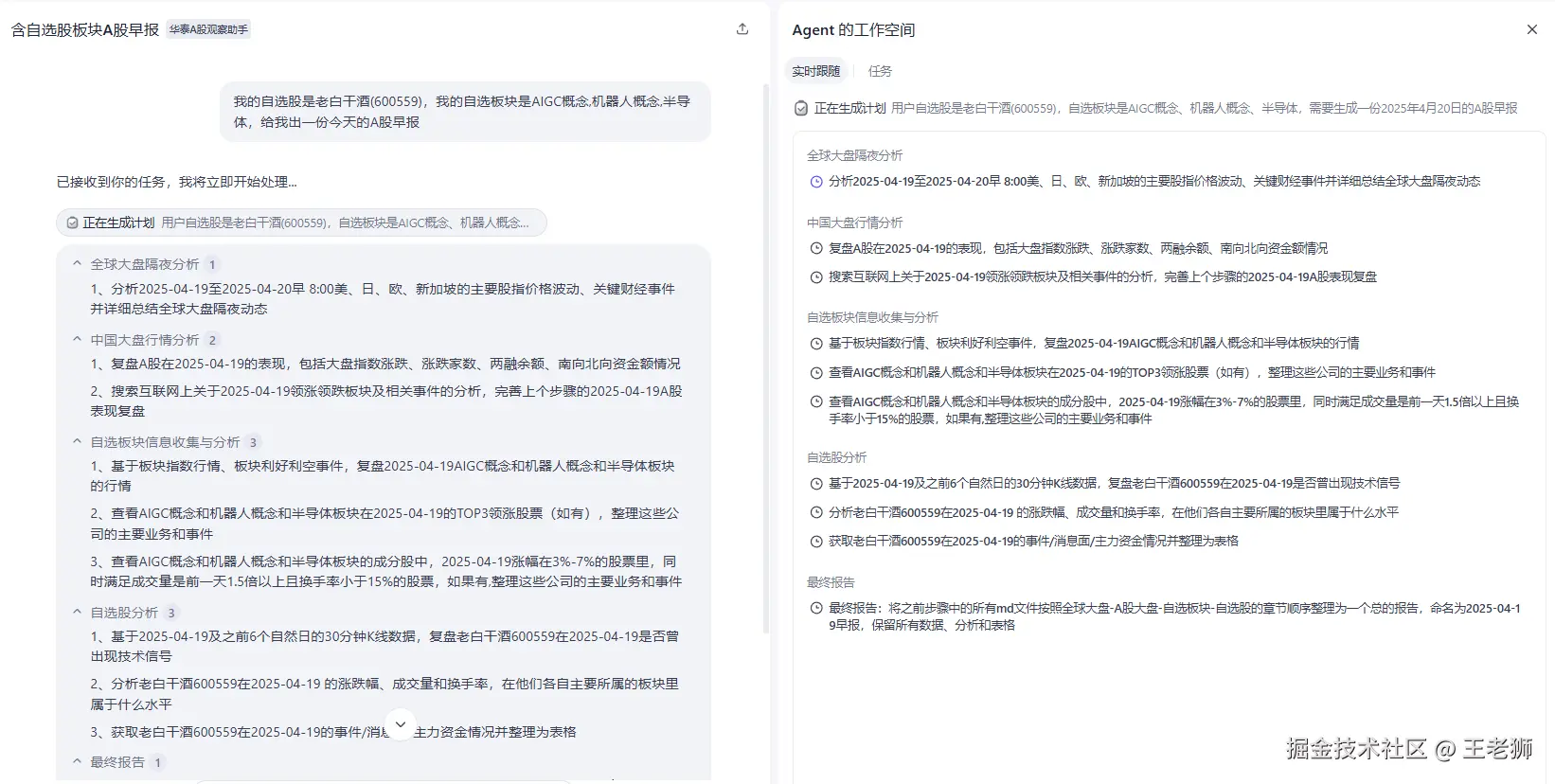Switch to the 实时跟随 tab
The width and height of the screenshot is (1555, 784).
pos(815,71)
